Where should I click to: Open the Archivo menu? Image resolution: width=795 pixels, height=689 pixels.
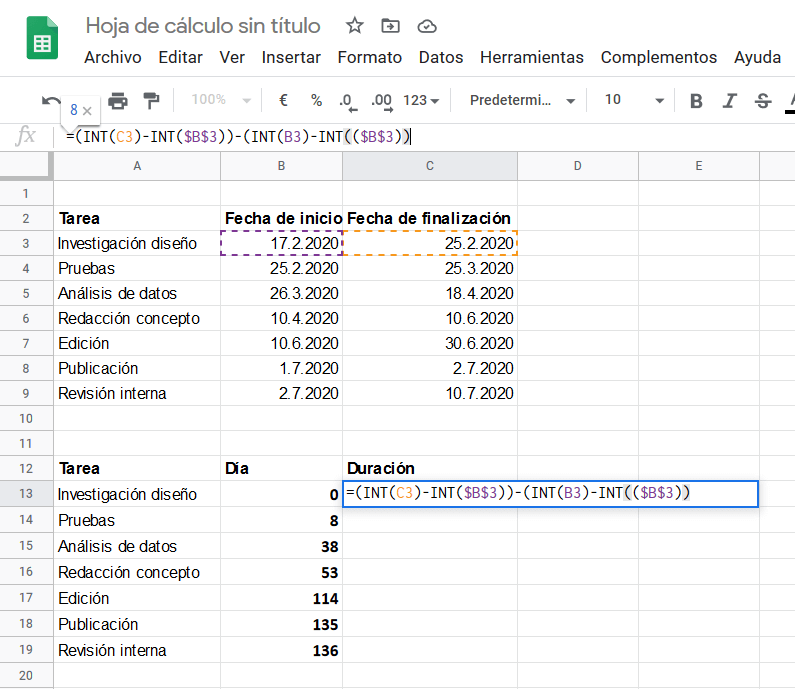[113, 57]
